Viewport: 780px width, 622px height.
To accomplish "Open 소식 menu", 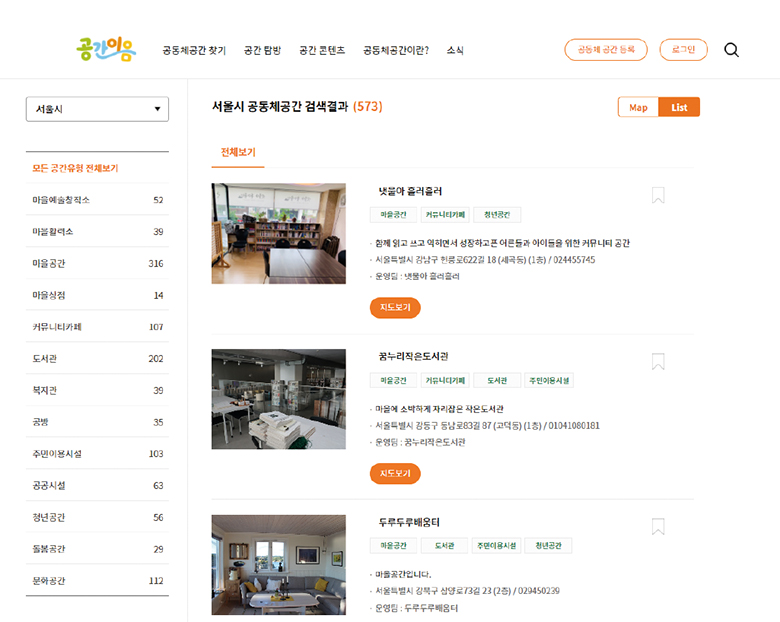I will pyautogui.click(x=455, y=50).
